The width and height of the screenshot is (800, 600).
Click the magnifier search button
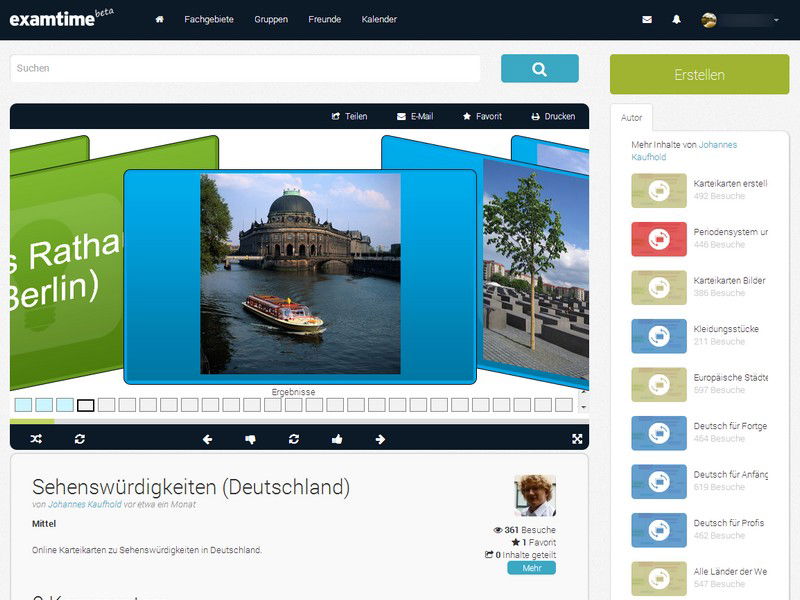pyautogui.click(x=540, y=68)
